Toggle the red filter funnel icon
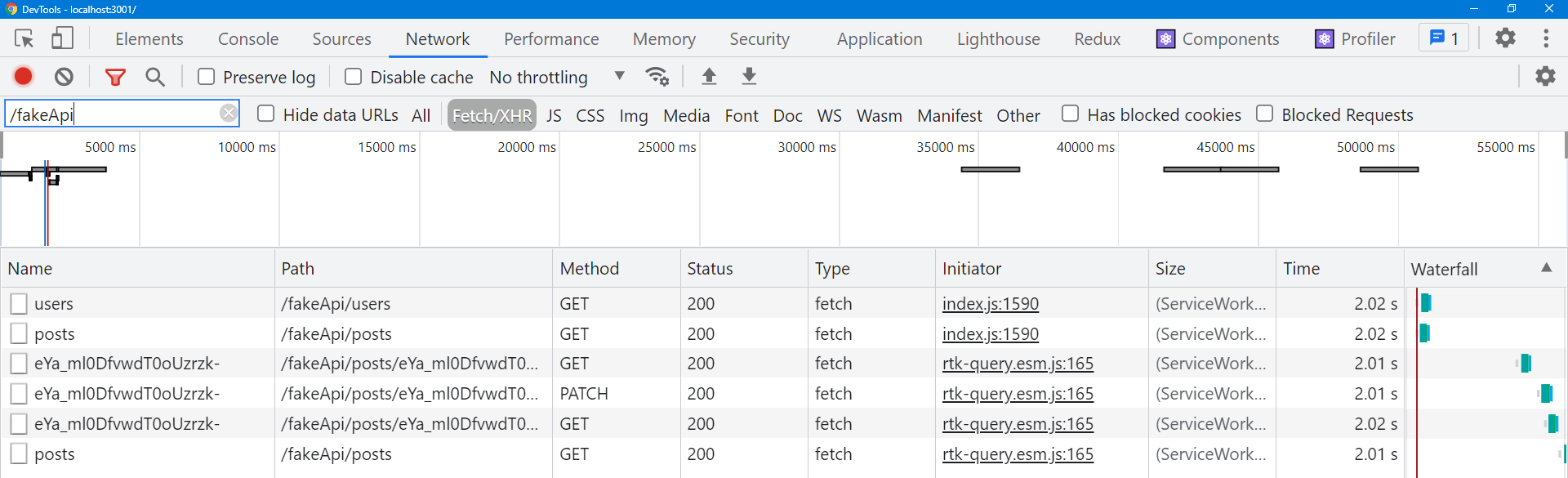1568x478 pixels. [x=115, y=77]
